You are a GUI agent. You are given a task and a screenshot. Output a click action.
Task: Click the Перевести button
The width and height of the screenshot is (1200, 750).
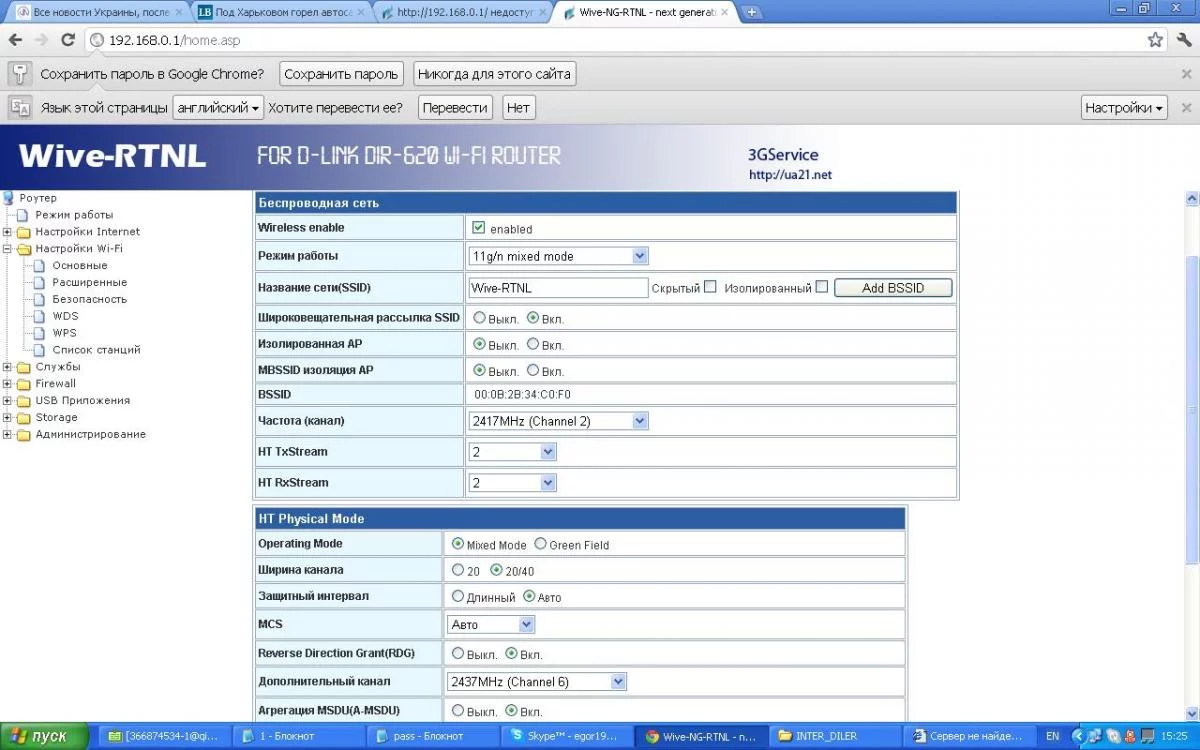(x=455, y=107)
